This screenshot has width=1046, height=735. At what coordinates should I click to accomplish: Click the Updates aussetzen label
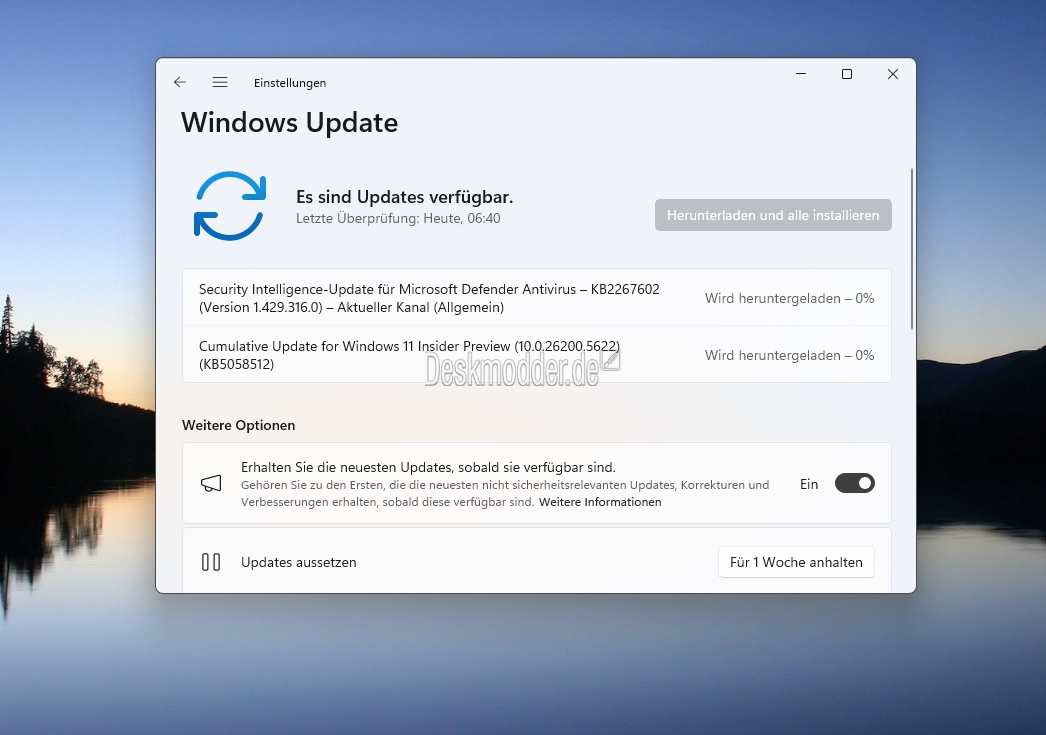(x=298, y=562)
